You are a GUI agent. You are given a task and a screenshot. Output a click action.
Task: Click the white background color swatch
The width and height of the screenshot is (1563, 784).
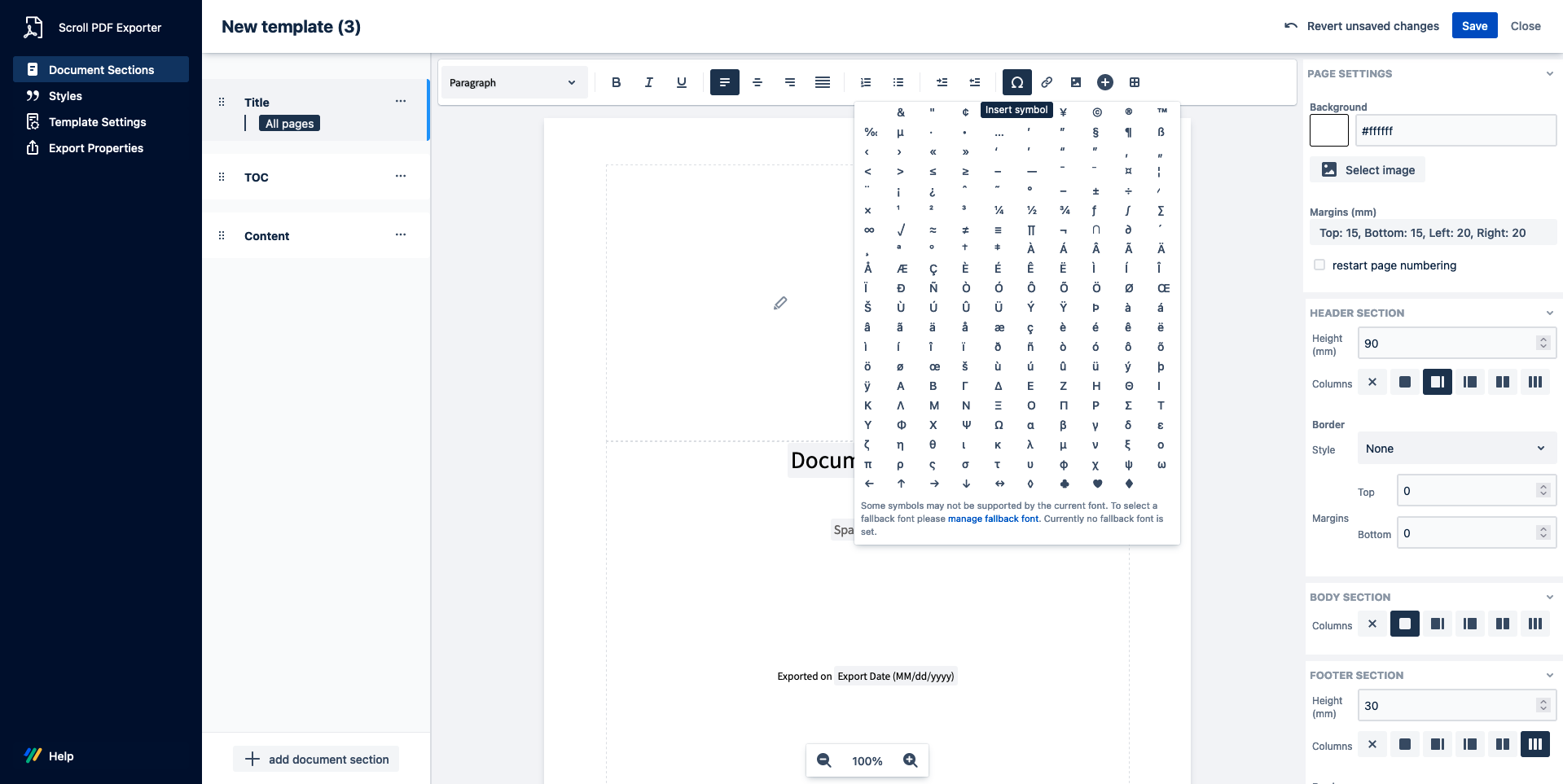[x=1328, y=131]
